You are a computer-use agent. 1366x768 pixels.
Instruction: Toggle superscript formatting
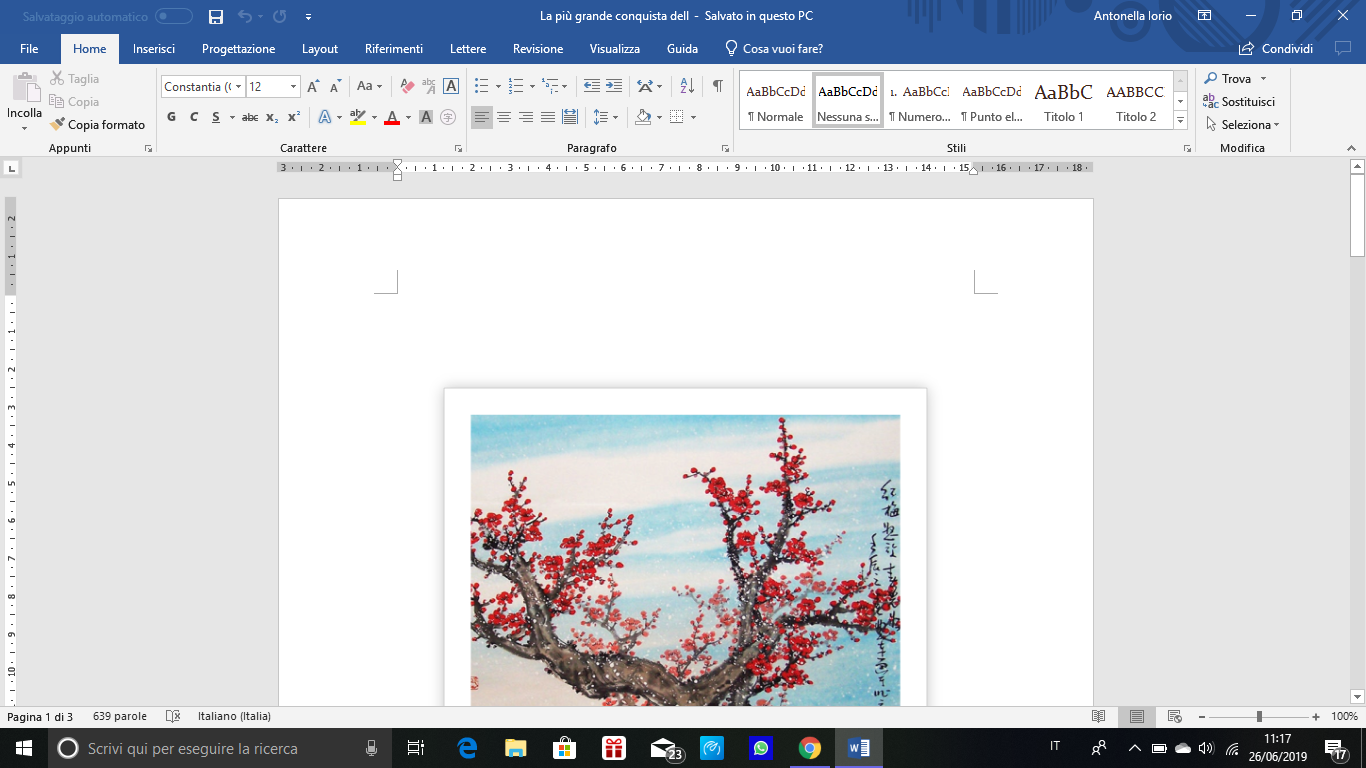coord(294,117)
